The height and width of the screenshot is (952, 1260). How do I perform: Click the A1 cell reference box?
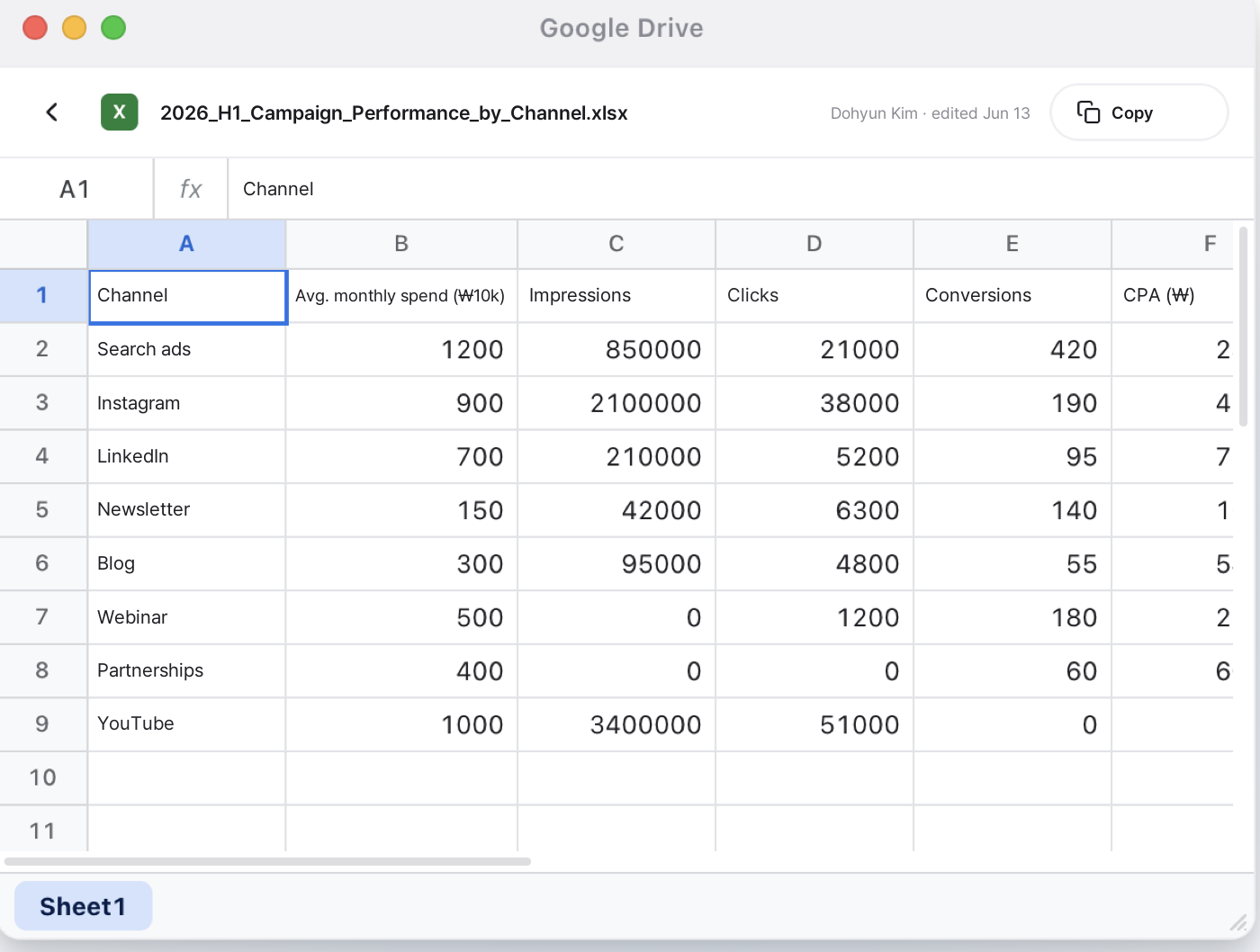point(76,189)
